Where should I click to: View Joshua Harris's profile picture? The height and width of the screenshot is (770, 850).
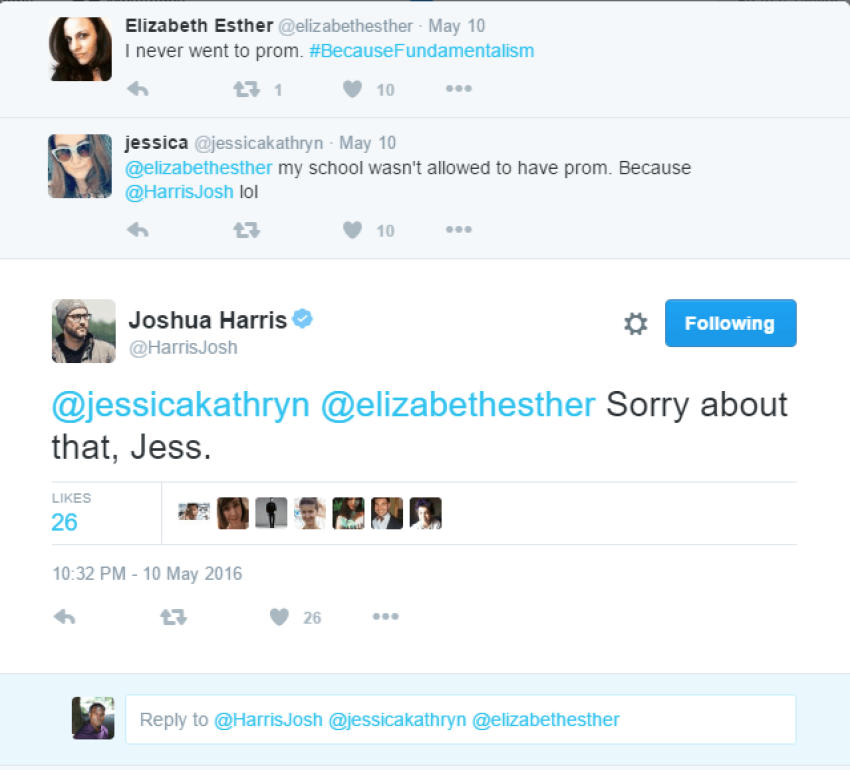point(83,330)
